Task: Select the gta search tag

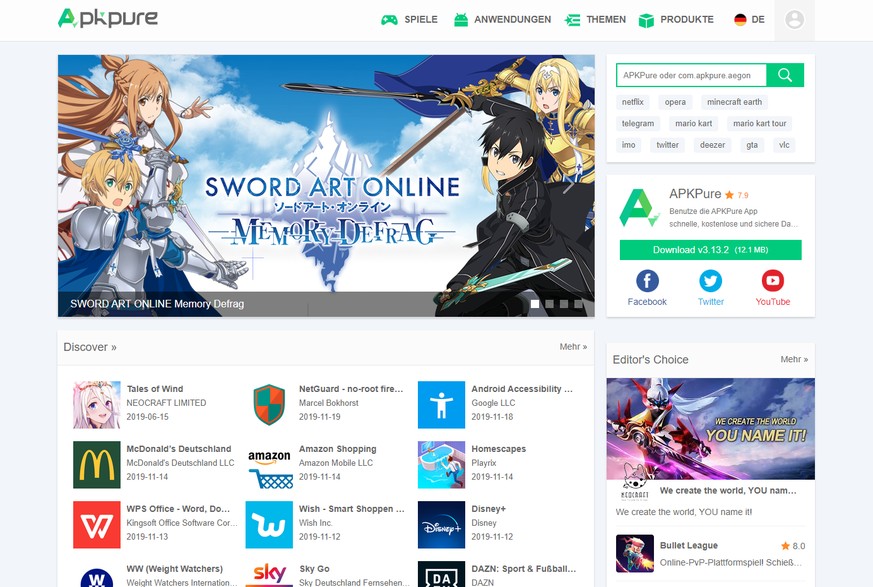Action: coord(752,145)
